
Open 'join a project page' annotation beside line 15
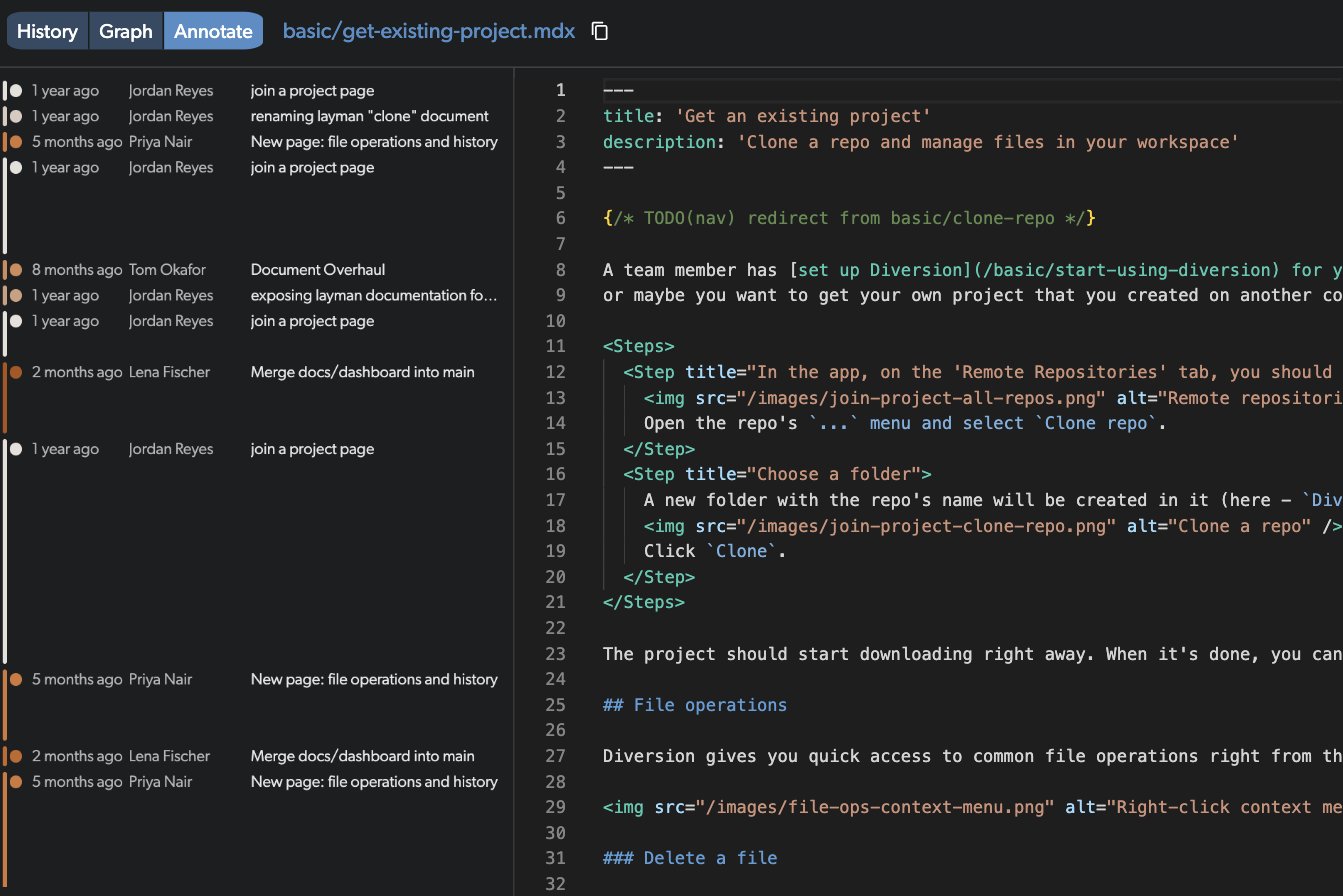[x=312, y=449]
